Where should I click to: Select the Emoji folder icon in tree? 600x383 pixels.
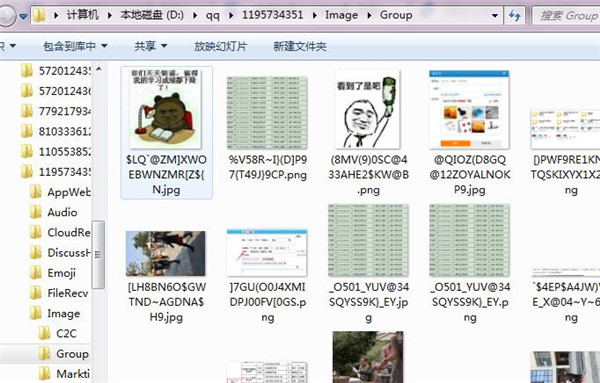[x=36, y=273]
